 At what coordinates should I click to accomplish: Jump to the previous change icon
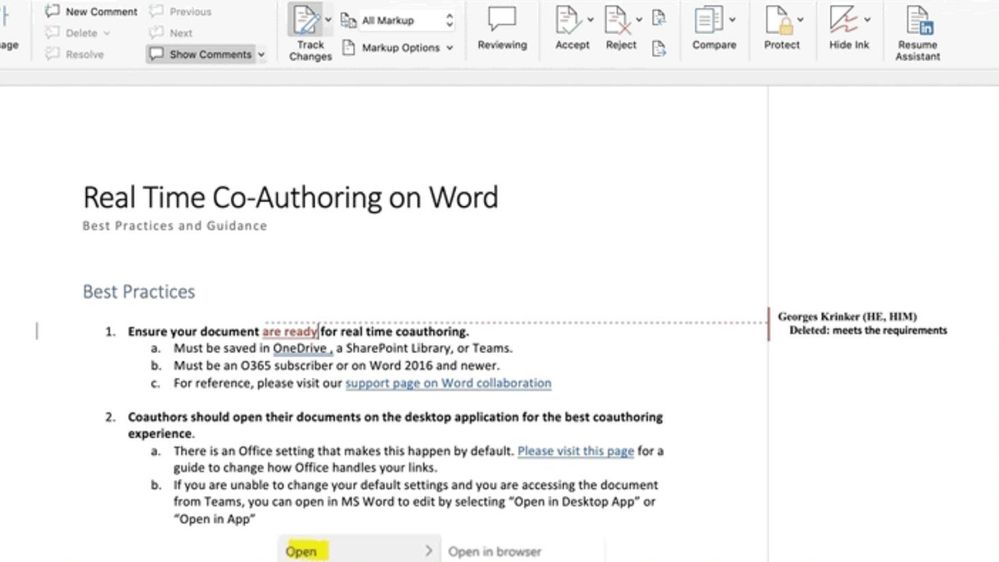point(659,17)
